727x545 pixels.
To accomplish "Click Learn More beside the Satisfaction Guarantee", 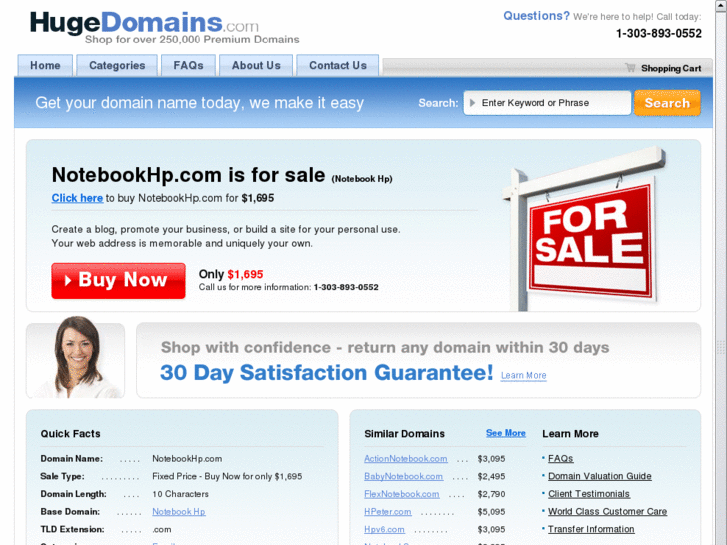I will pyautogui.click(x=523, y=375).
